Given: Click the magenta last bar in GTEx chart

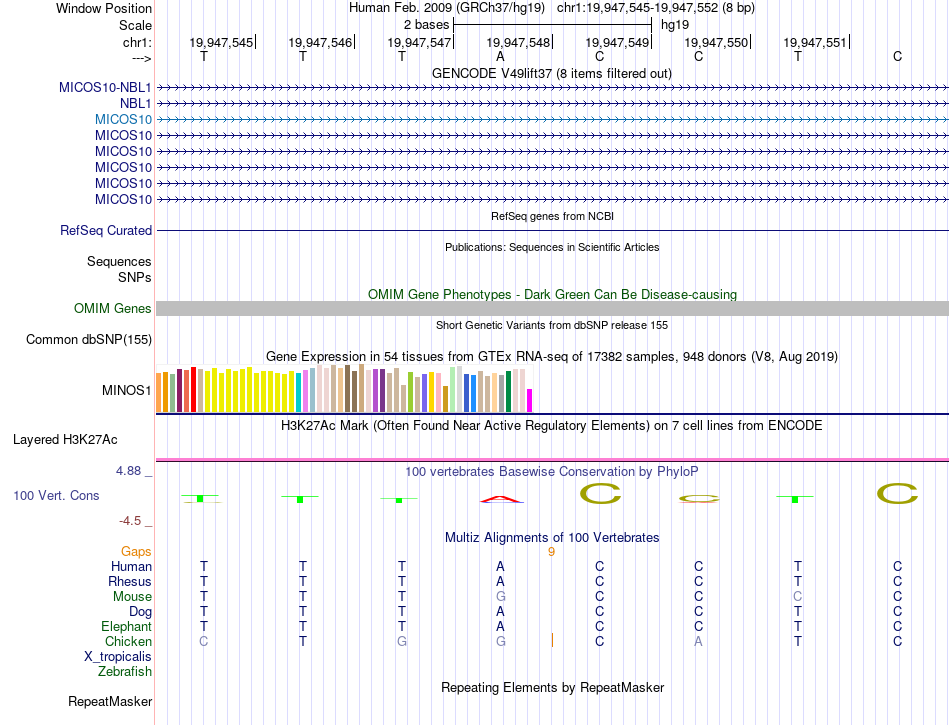Looking at the screenshot, I should [x=530, y=400].
